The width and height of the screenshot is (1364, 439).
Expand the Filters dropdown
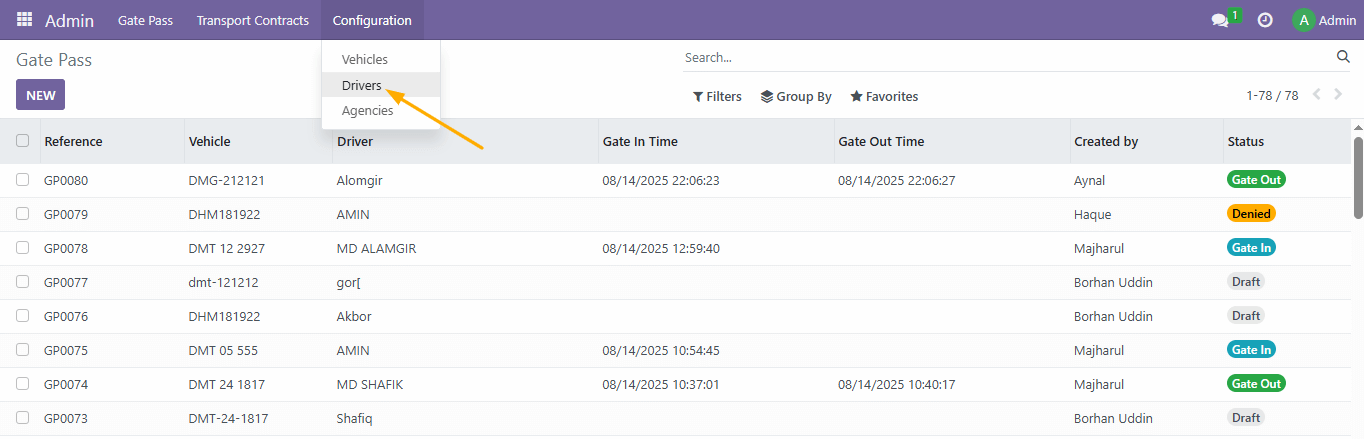pos(717,97)
